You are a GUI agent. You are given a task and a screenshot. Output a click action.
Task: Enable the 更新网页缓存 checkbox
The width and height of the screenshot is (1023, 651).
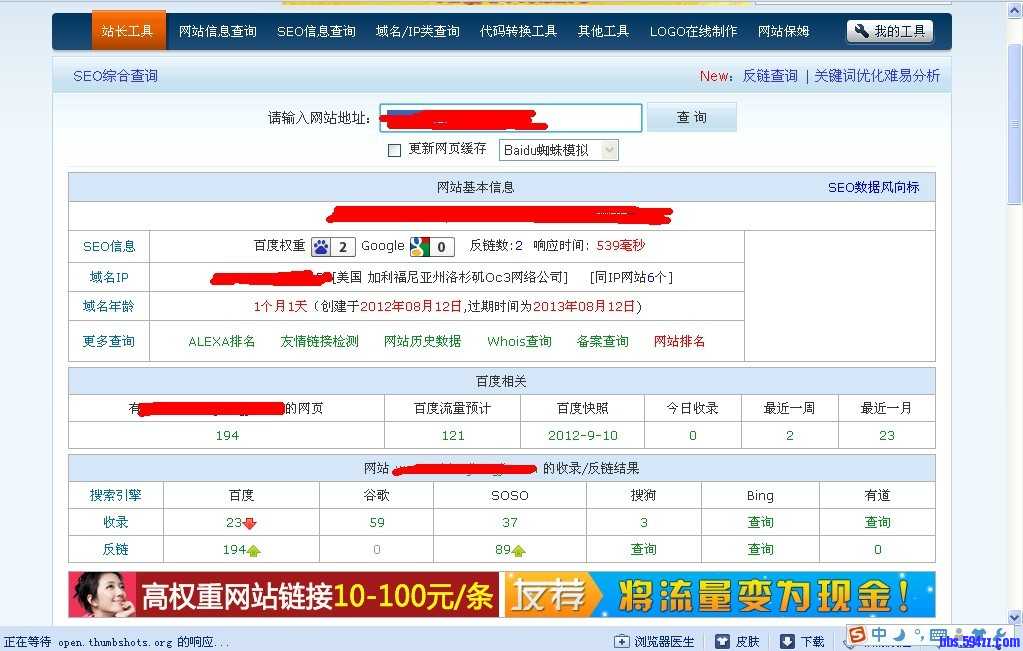point(393,149)
